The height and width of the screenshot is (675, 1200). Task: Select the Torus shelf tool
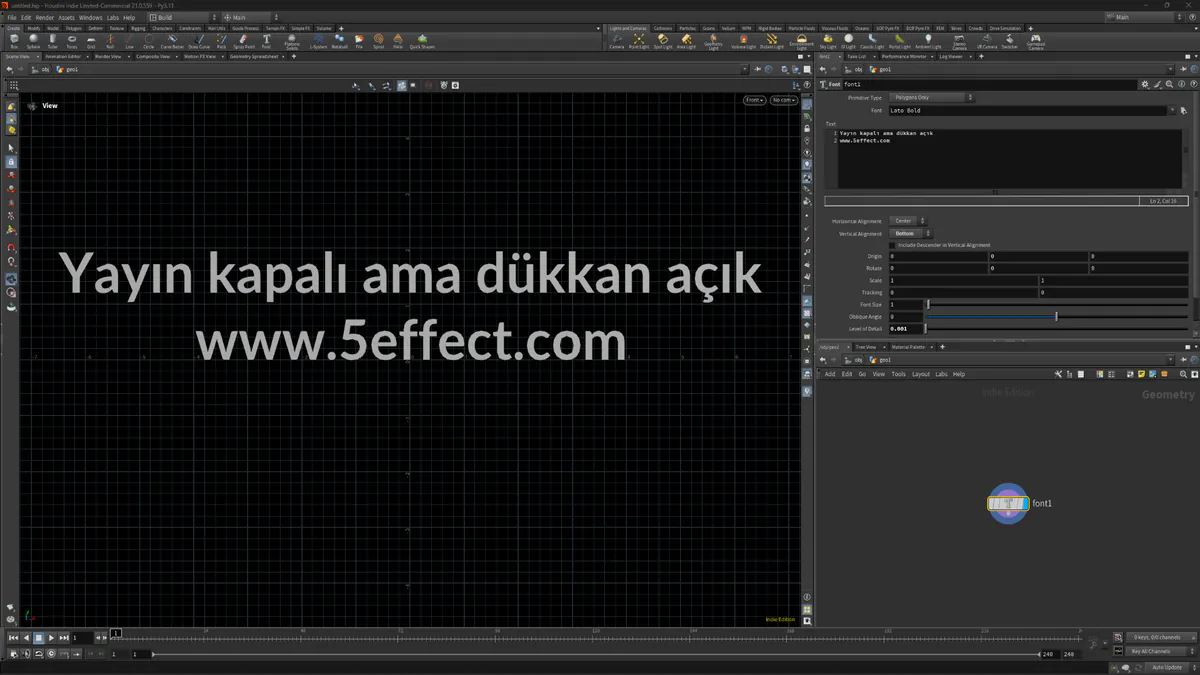click(71, 41)
